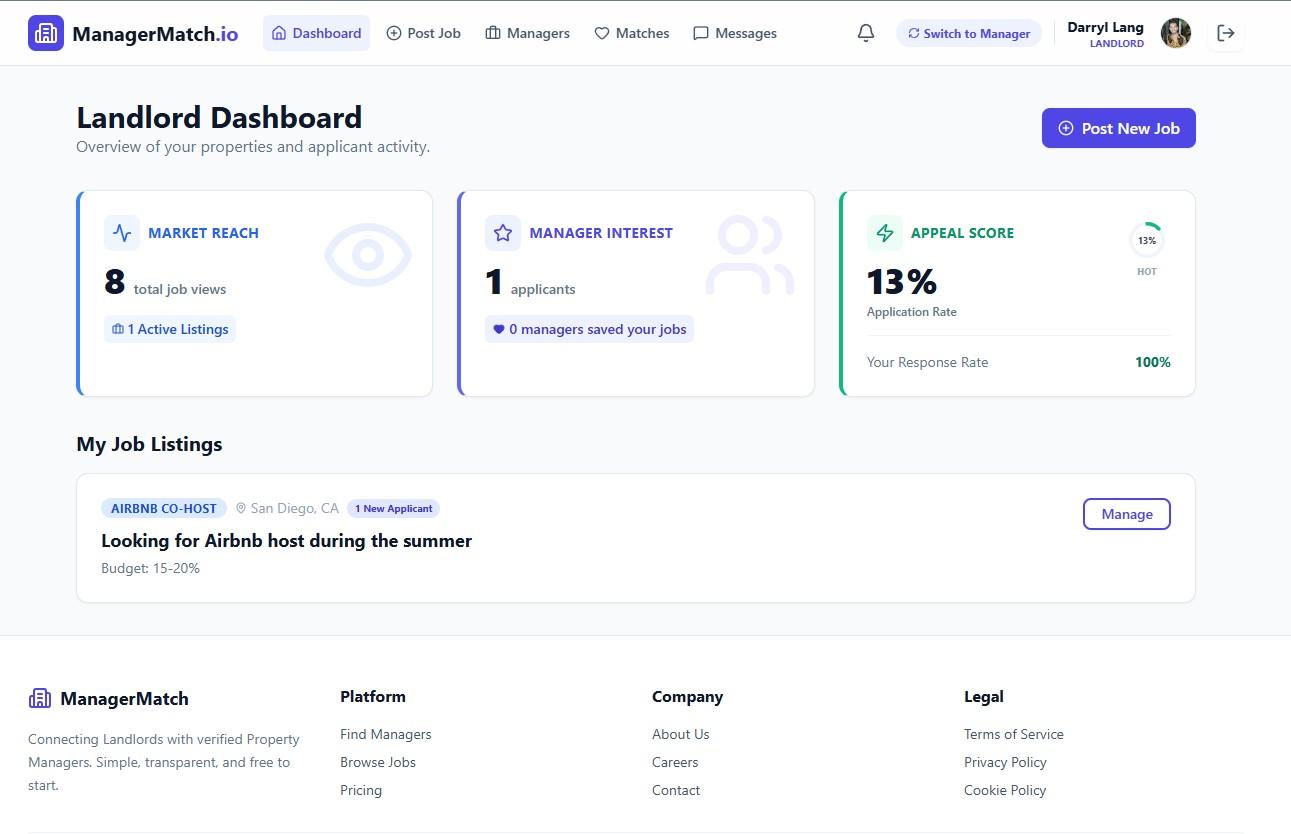Open the Managers section
Viewport: 1291px width, 834px height.
point(527,32)
